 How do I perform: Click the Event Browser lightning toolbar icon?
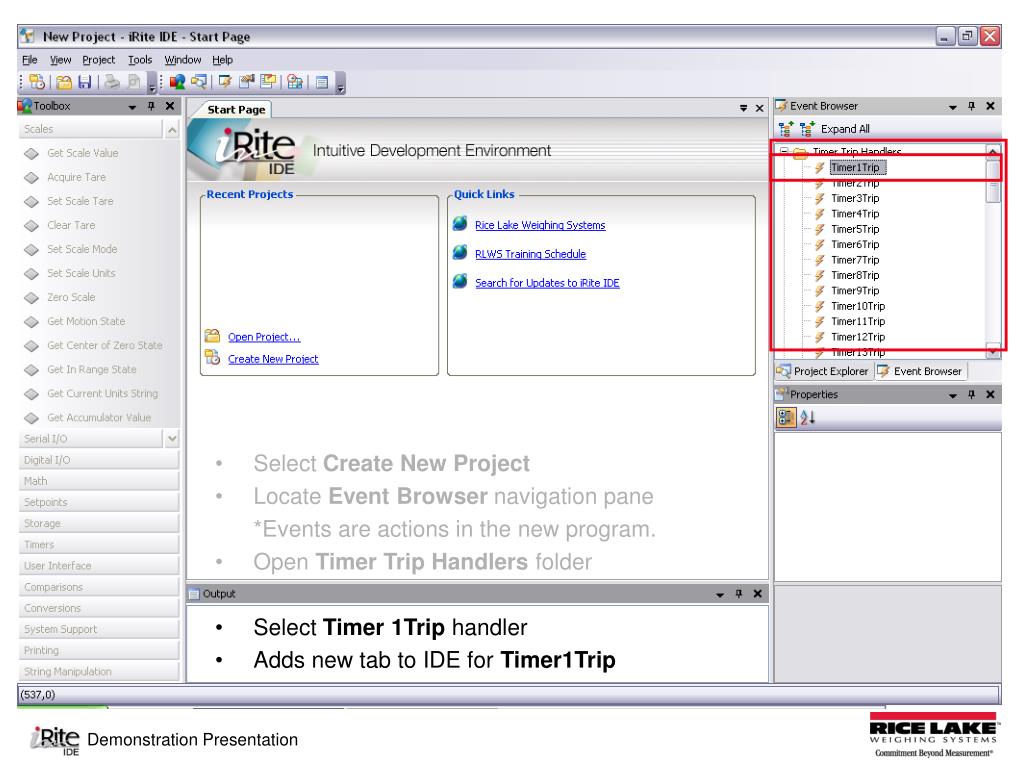tap(225, 82)
